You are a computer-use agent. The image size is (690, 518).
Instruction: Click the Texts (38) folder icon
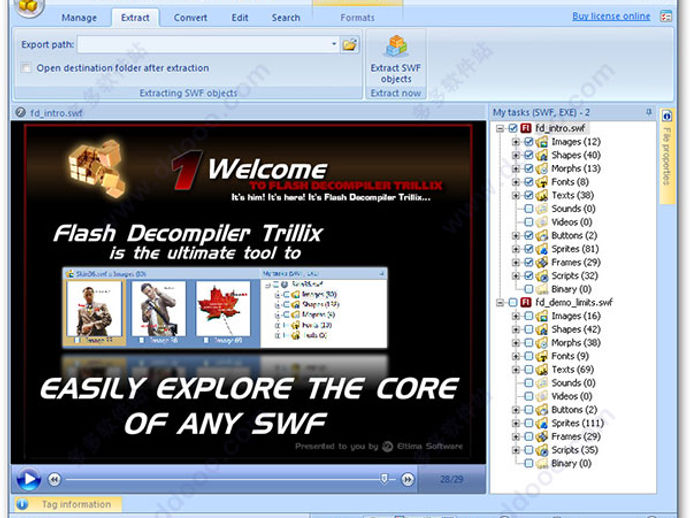(x=542, y=195)
